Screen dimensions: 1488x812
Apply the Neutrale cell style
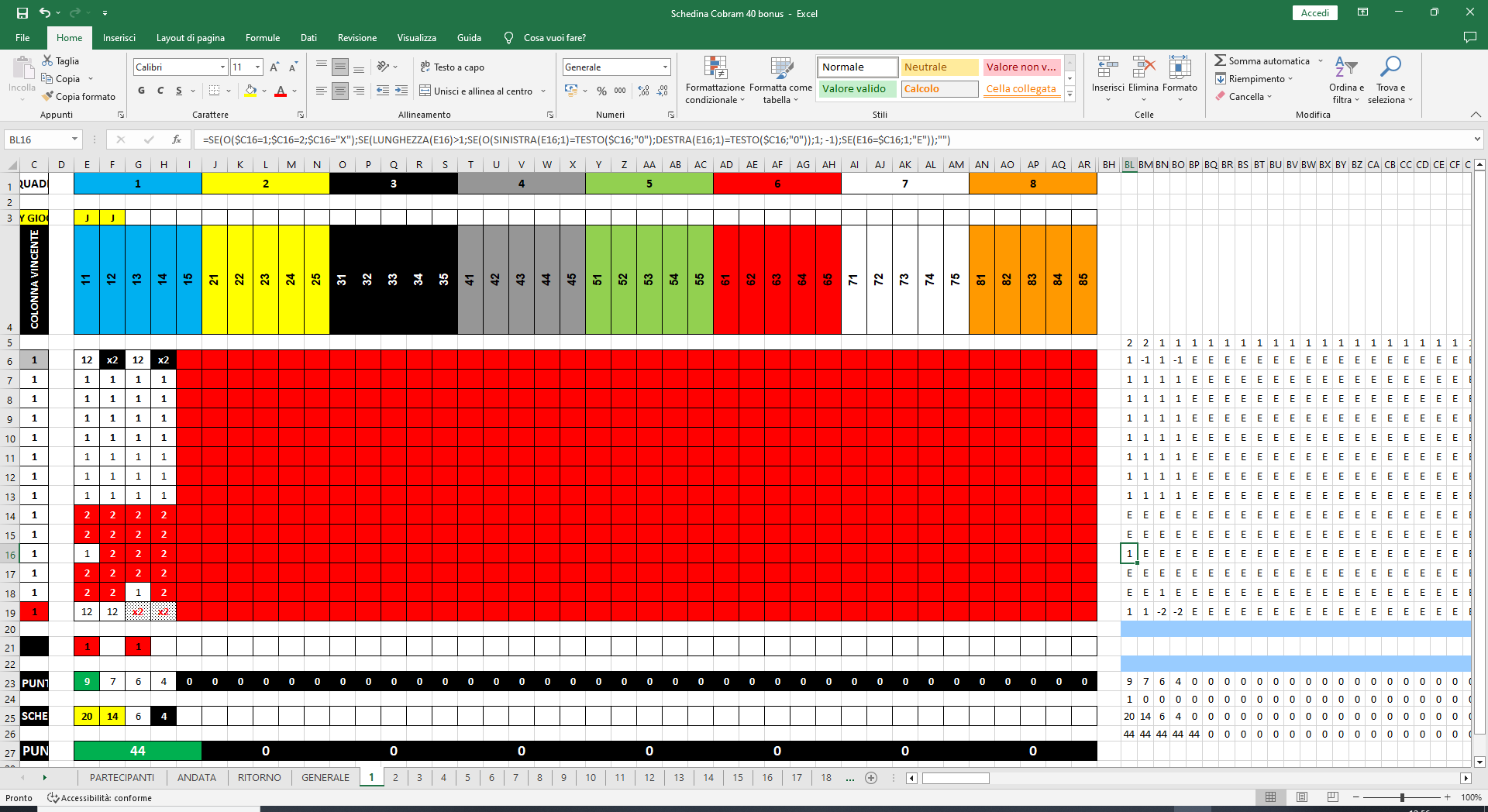939,67
